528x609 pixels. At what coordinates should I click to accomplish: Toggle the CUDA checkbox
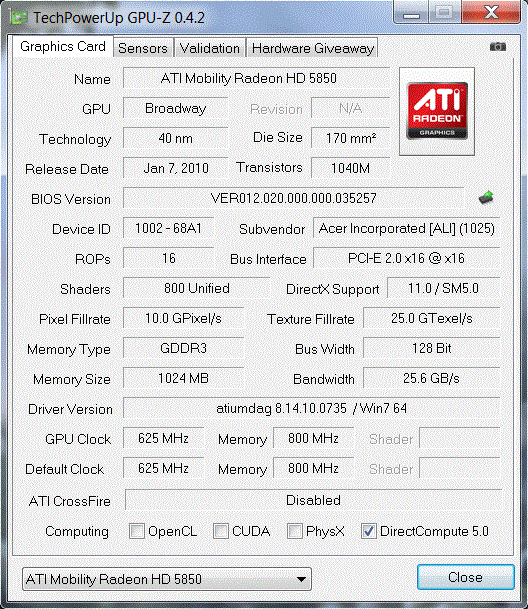[220, 531]
